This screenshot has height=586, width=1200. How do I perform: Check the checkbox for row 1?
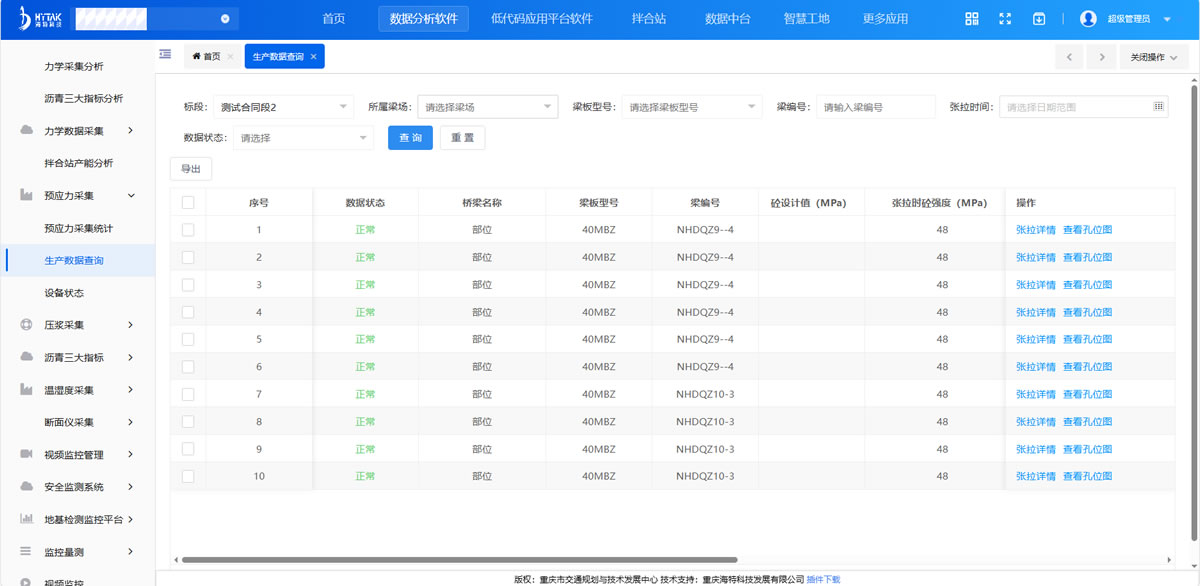click(x=188, y=230)
